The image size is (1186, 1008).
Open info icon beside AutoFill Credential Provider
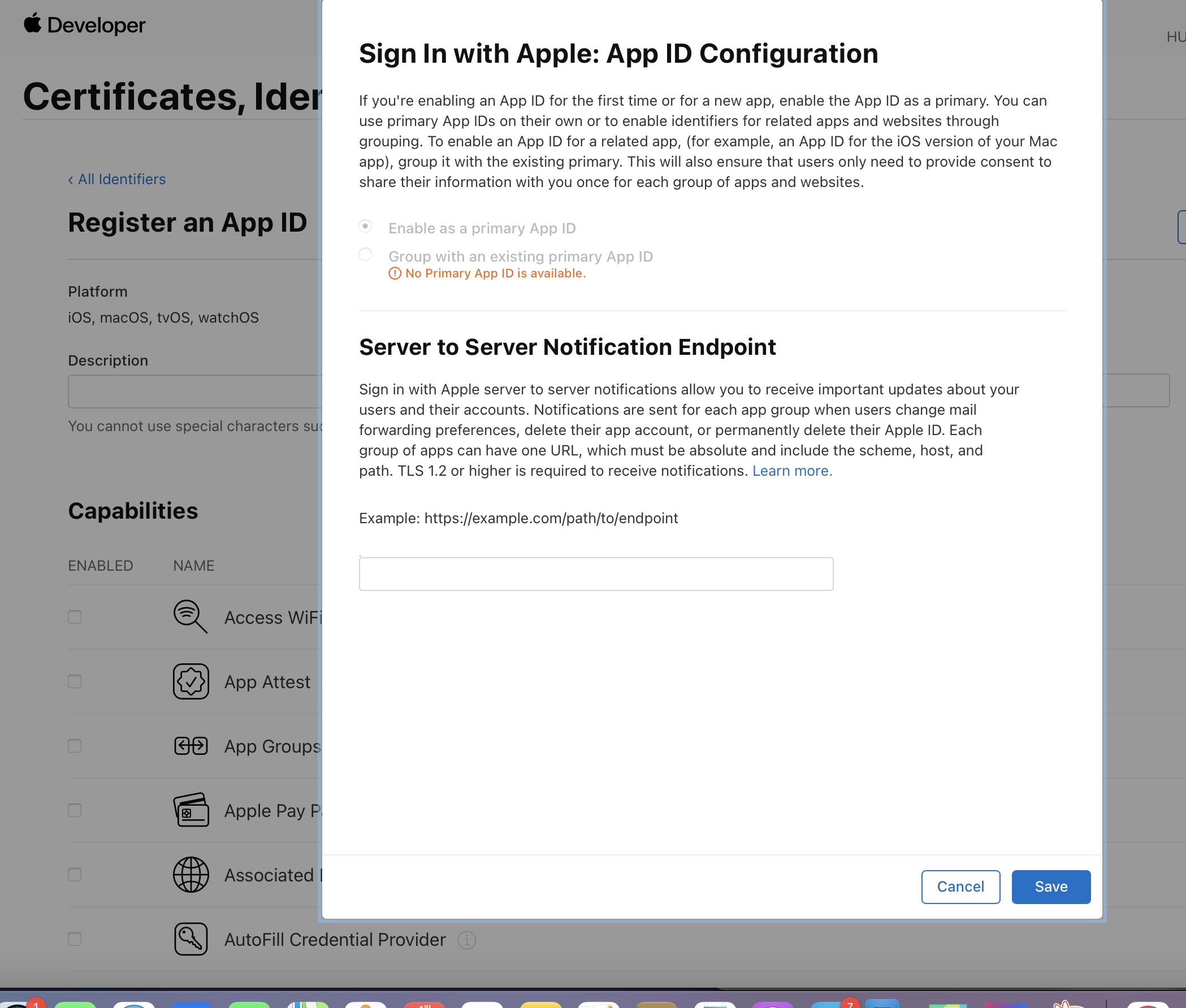point(466,940)
